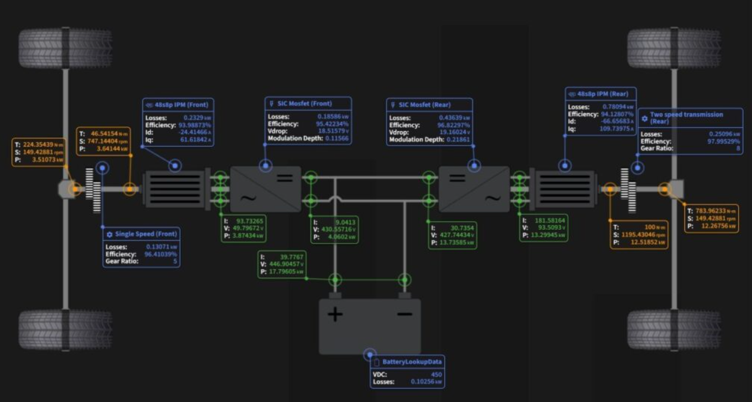Viewport: 752px width, 402px height.
Task: Select the front electric motor block
Action: tap(176, 189)
